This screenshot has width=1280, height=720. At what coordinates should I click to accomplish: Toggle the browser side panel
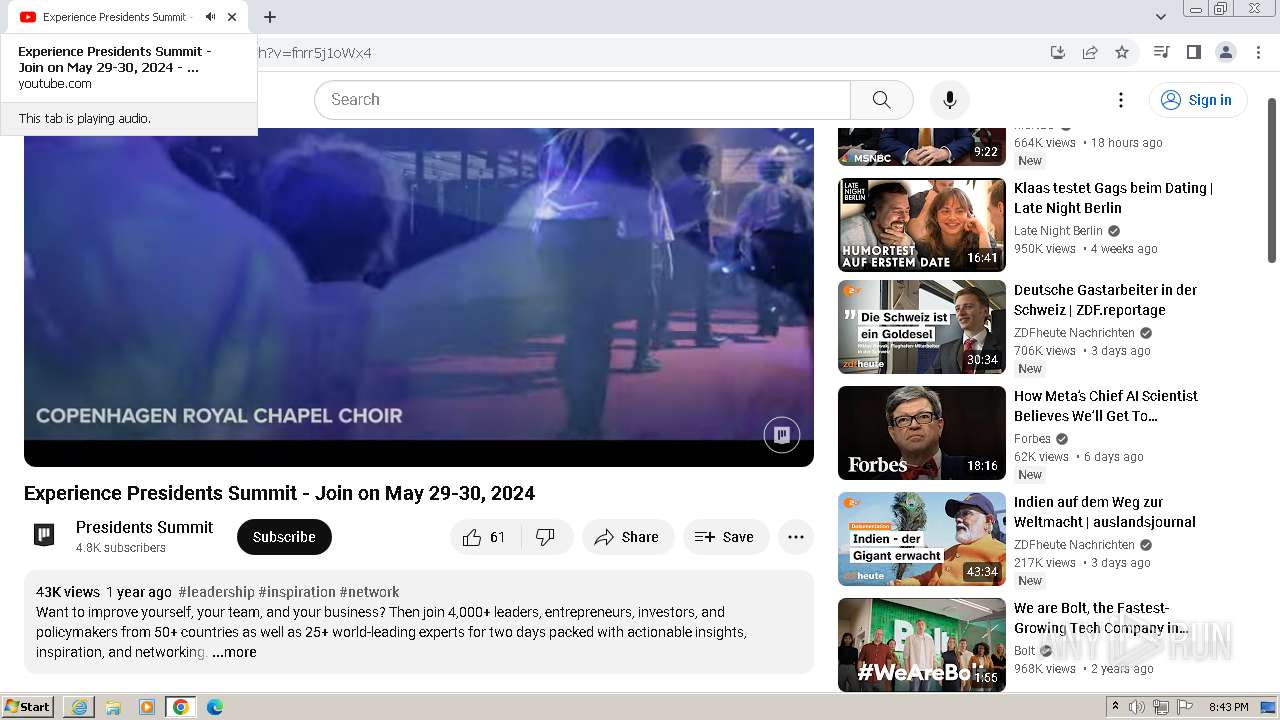coord(1193,52)
